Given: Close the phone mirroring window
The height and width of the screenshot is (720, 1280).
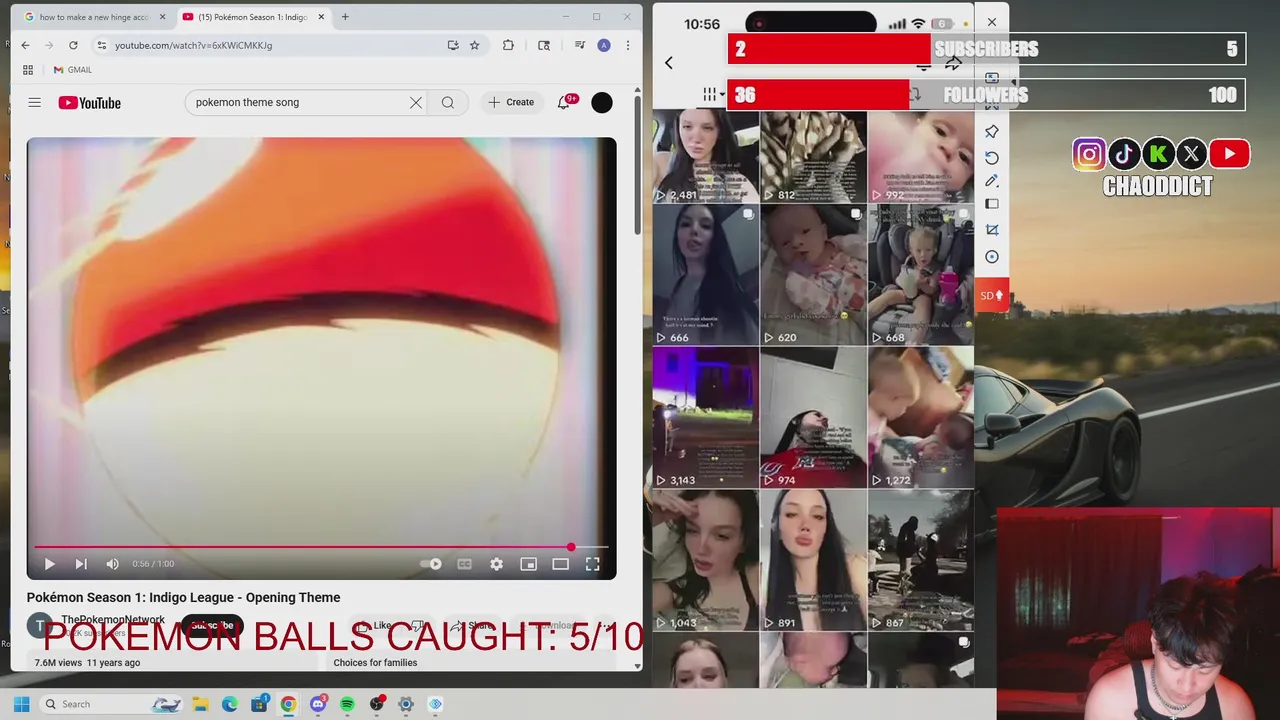Looking at the screenshot, I should click(x=991, y=22).
